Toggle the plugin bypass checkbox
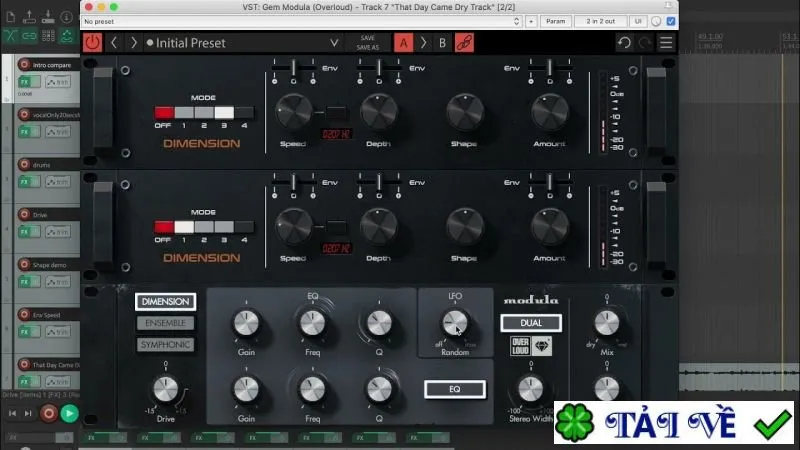800x450 pixels. point(671,21)
